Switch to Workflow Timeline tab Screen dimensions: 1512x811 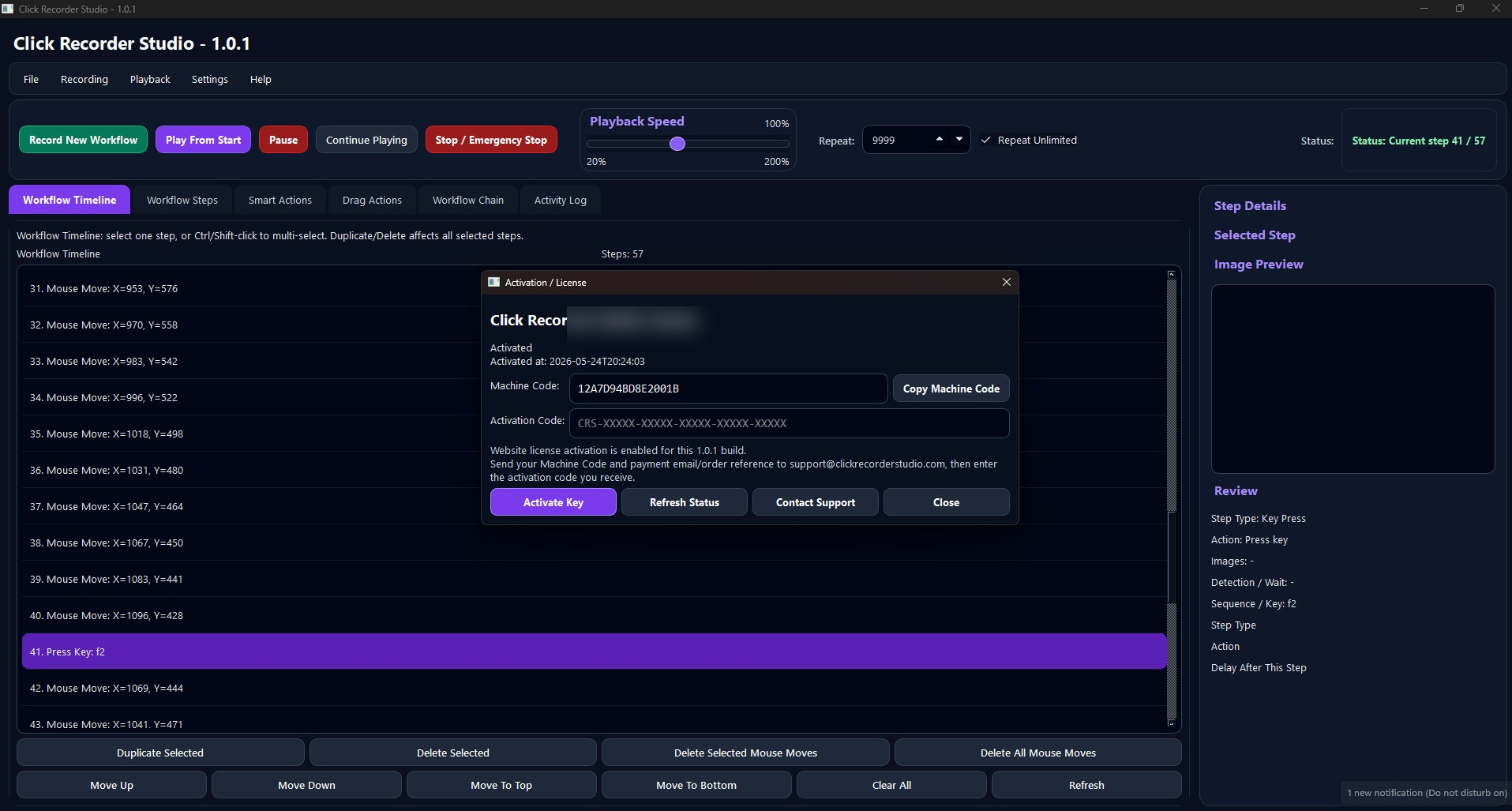pyautogui.click(x=69, y=200)
